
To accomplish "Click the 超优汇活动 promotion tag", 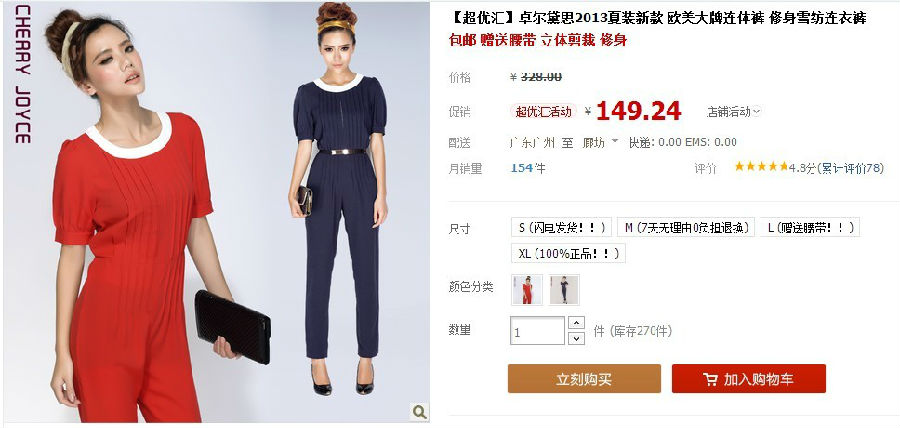I will pos(543,111).
